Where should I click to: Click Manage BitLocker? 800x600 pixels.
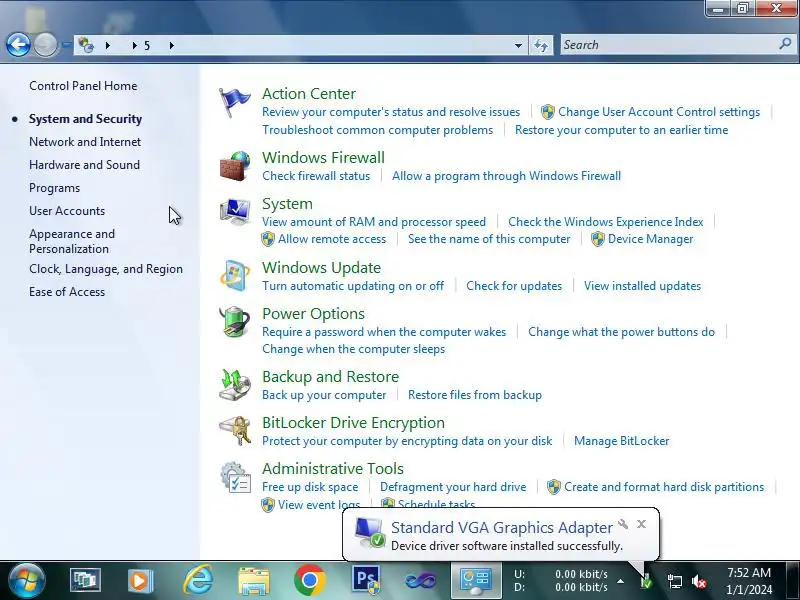click(621, 441)
